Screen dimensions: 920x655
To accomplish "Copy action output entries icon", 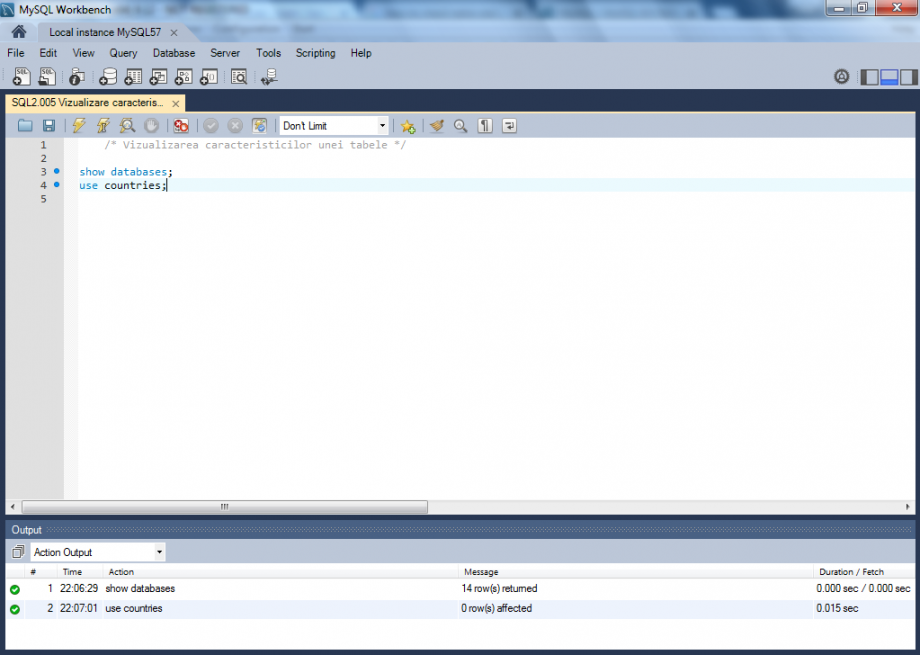I will (x=18, y=552).
